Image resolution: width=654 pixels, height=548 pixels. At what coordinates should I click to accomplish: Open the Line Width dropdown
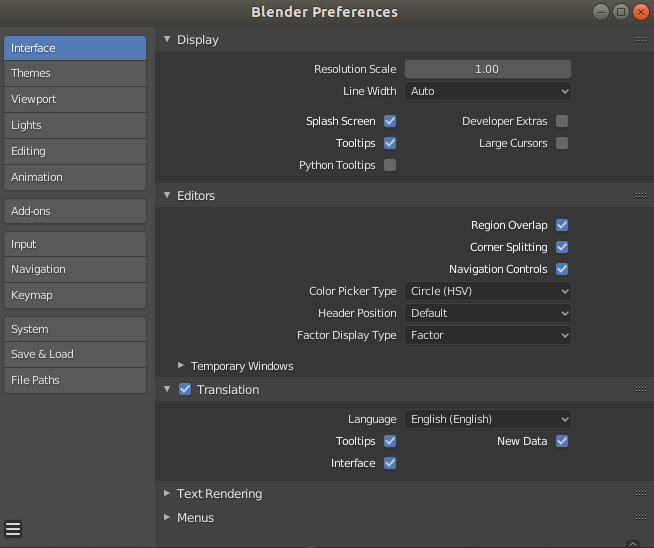488,91
